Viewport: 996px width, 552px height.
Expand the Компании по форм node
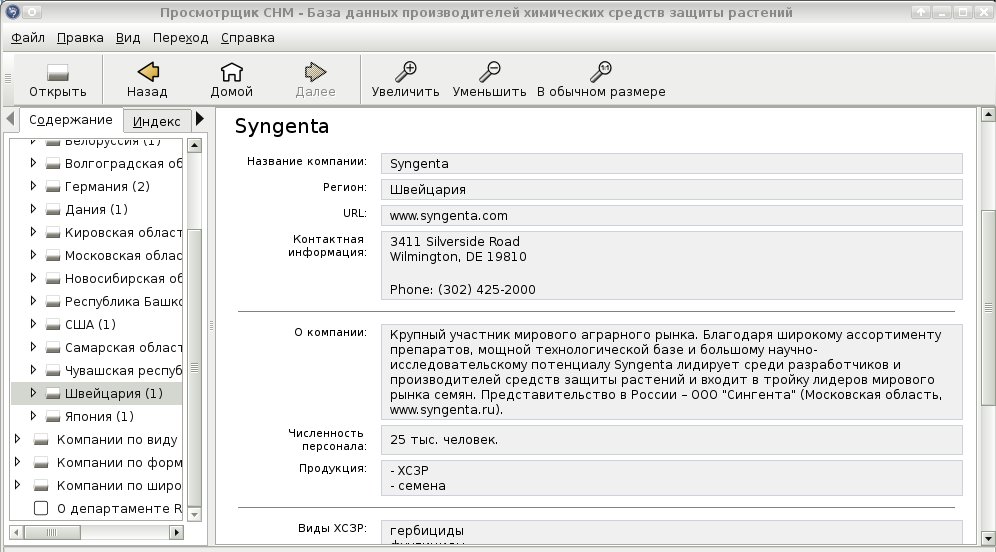coord(17,462)
